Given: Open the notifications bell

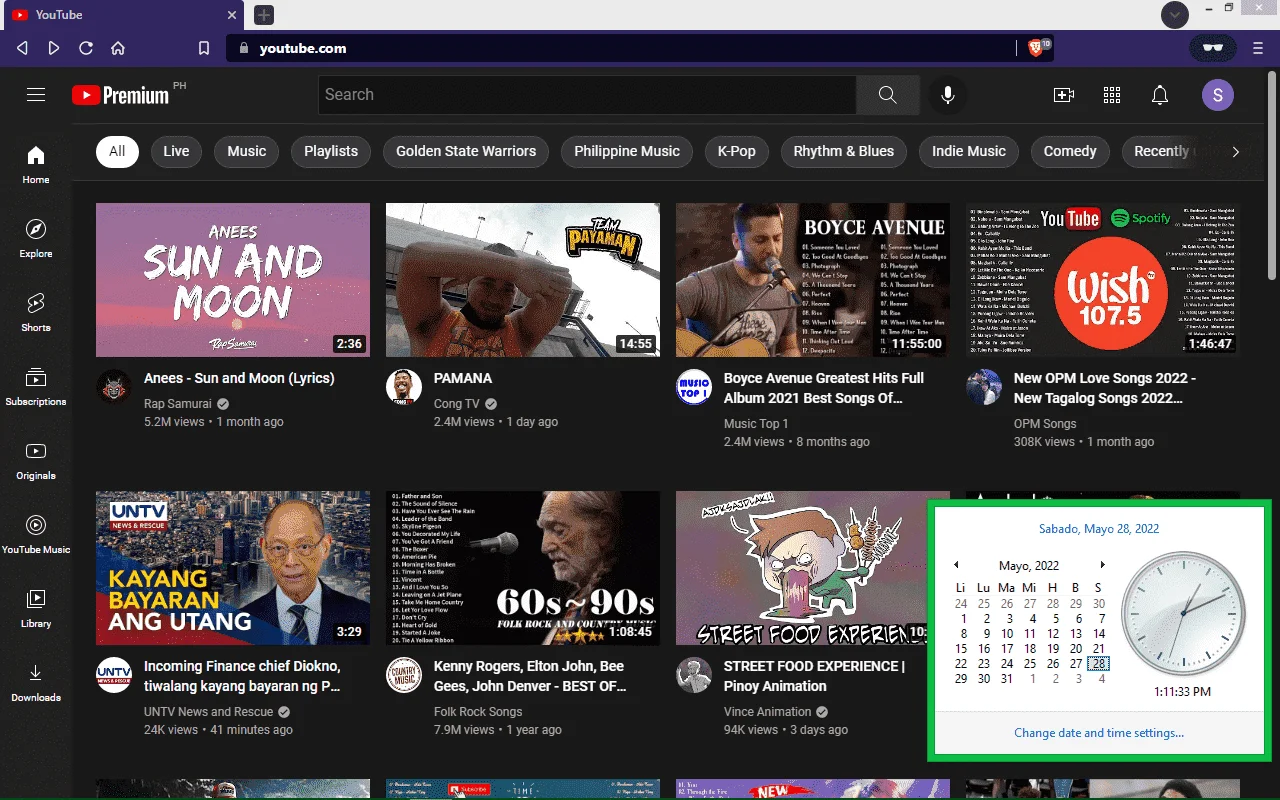Looking at the screenshot, I should click(x=1160, y=95).
